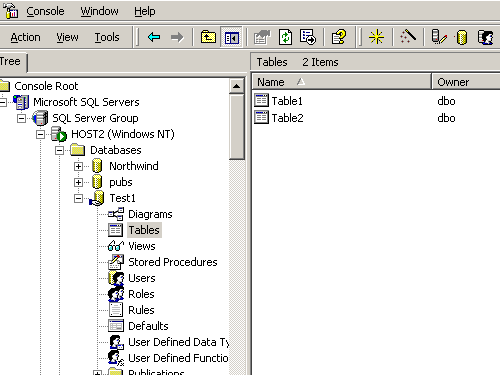Click the Help question mark icon

[x=339, y=37]
